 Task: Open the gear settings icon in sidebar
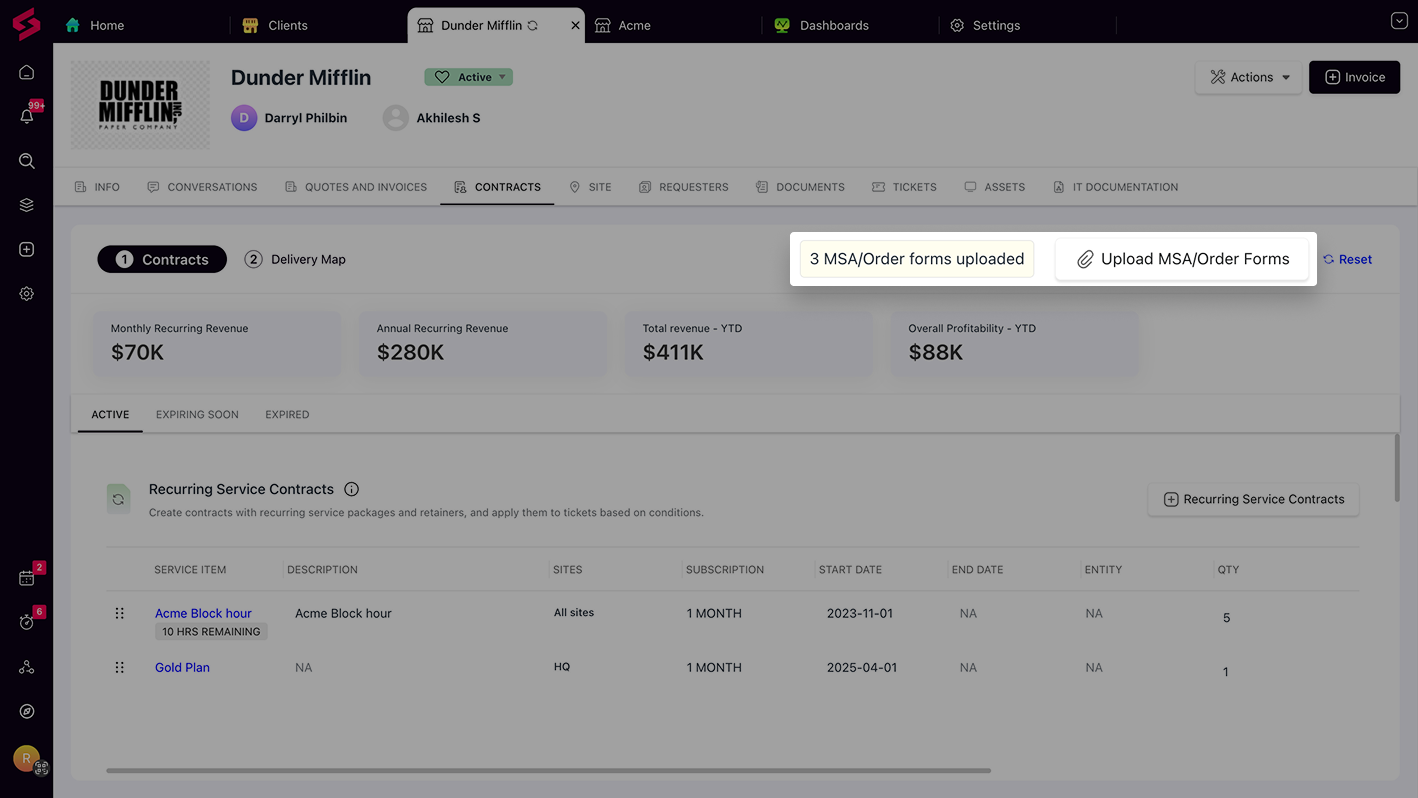[27, 294]
